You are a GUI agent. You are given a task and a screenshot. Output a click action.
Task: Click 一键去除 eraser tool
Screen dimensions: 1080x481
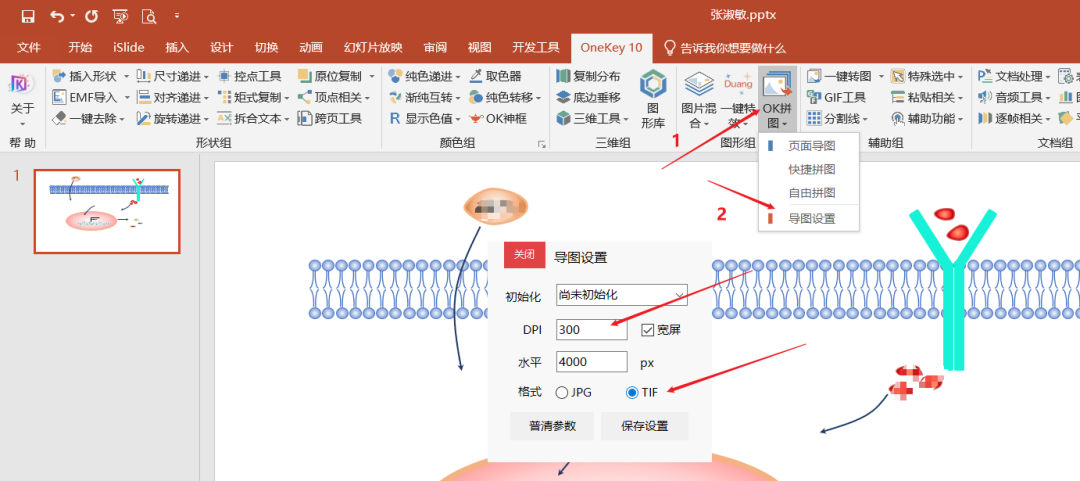pos(87,119)
